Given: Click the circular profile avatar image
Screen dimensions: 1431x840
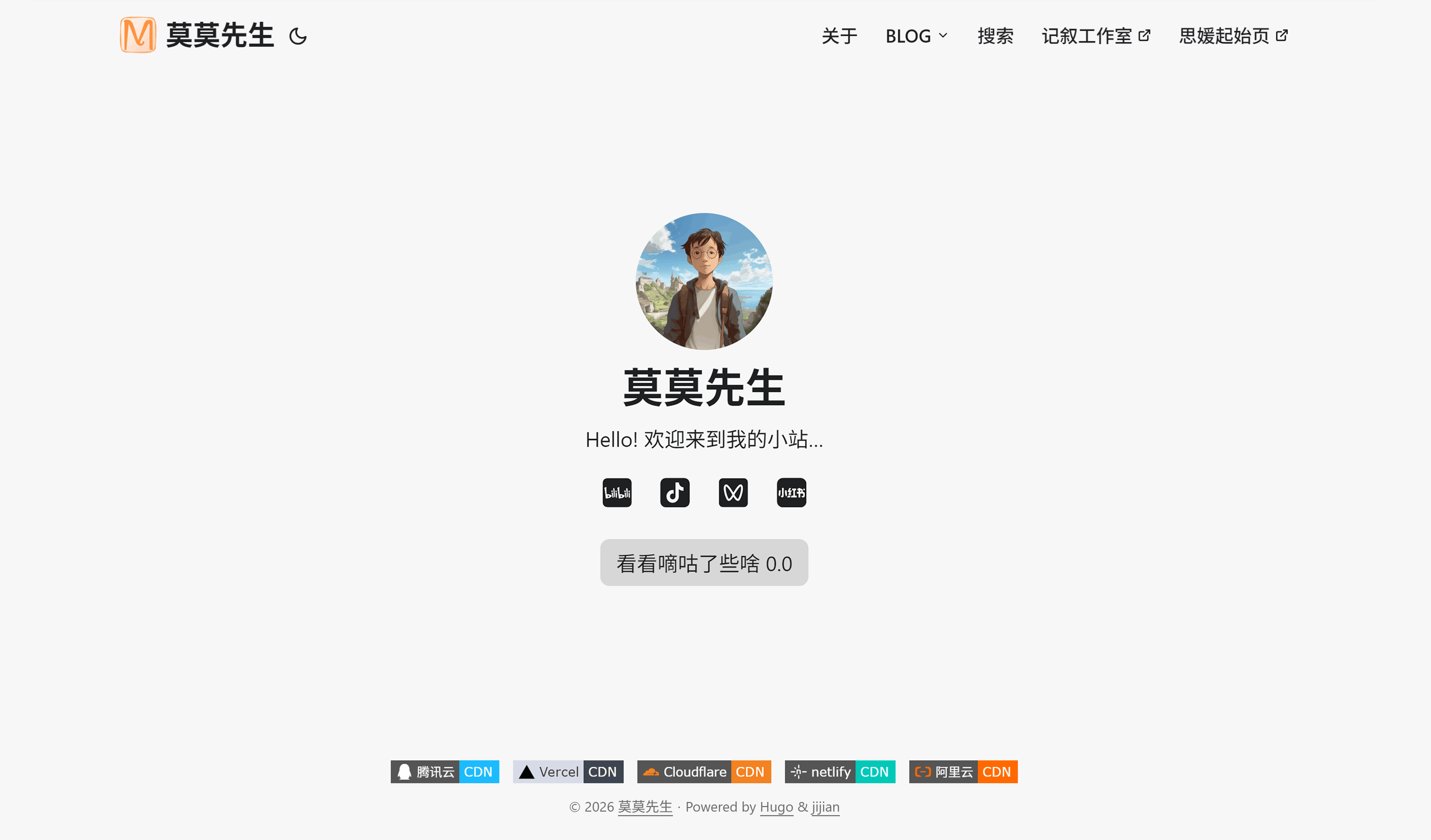Looking at the screenshot, I should [704, 281].
